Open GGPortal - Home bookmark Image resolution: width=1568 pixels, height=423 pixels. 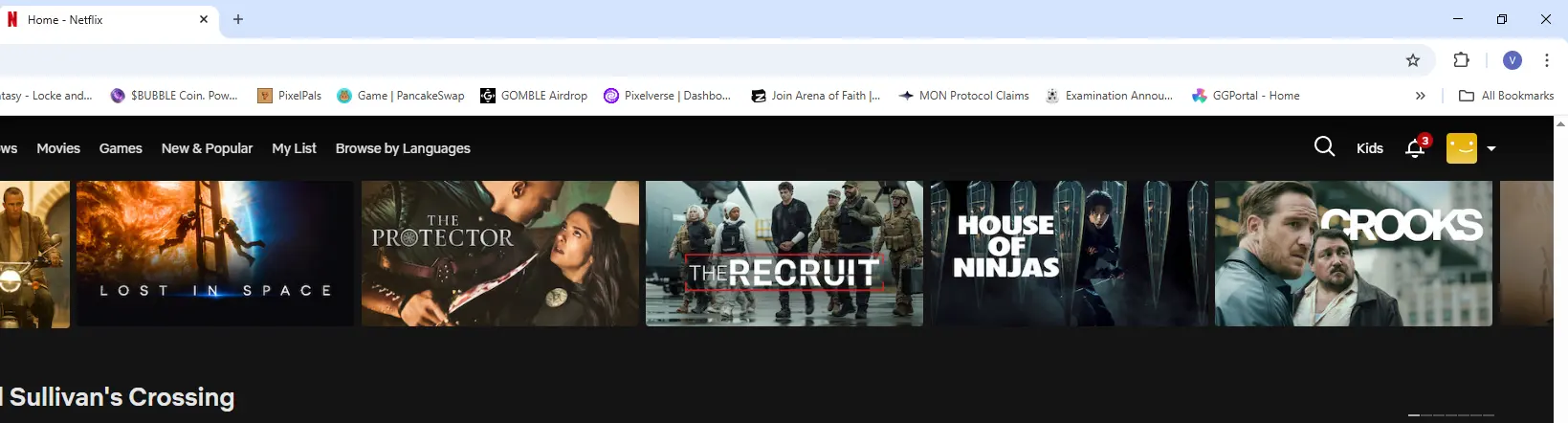coord(1246,96)
